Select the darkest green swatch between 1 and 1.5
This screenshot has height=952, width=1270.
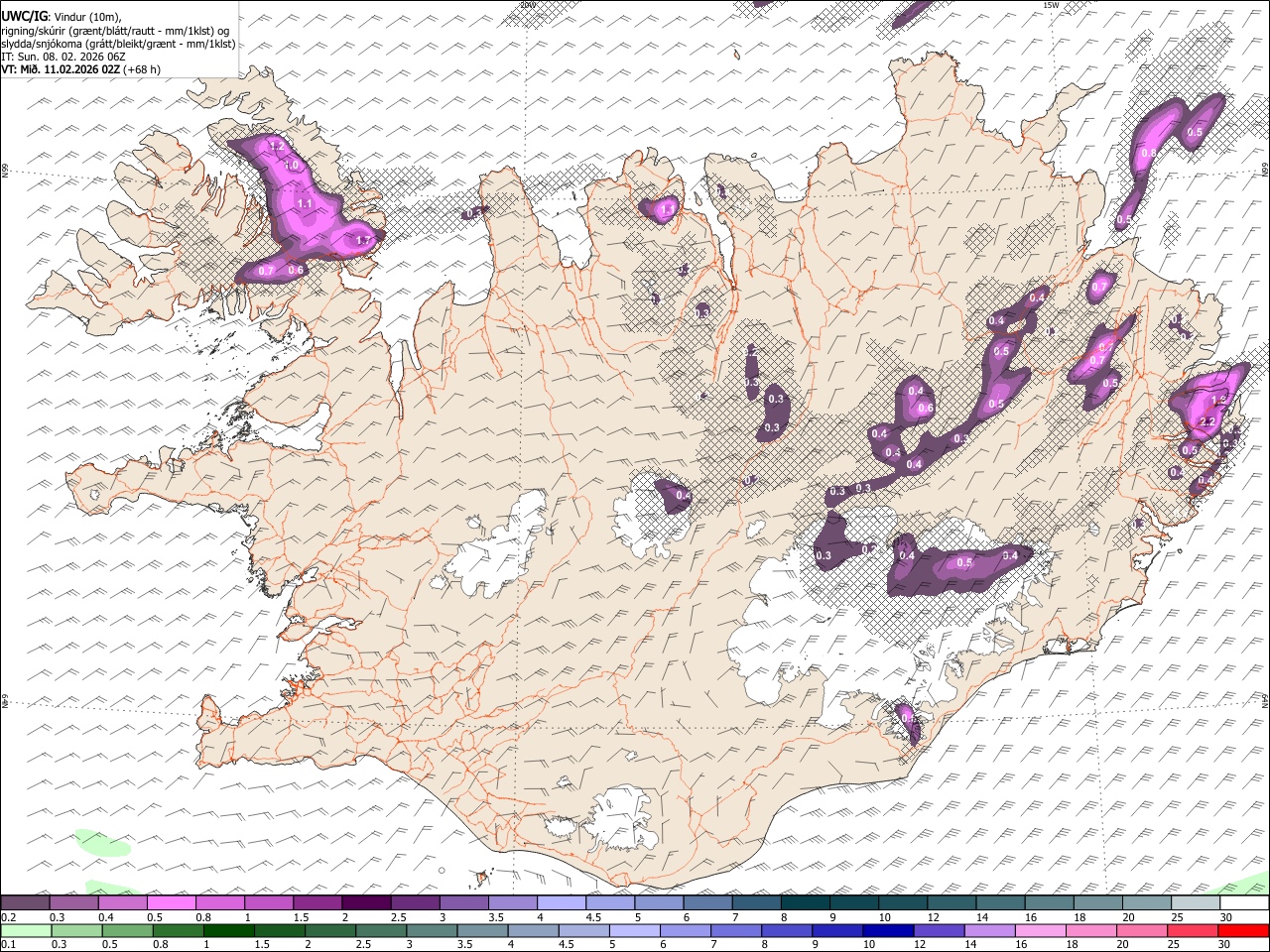pos(228,930)
